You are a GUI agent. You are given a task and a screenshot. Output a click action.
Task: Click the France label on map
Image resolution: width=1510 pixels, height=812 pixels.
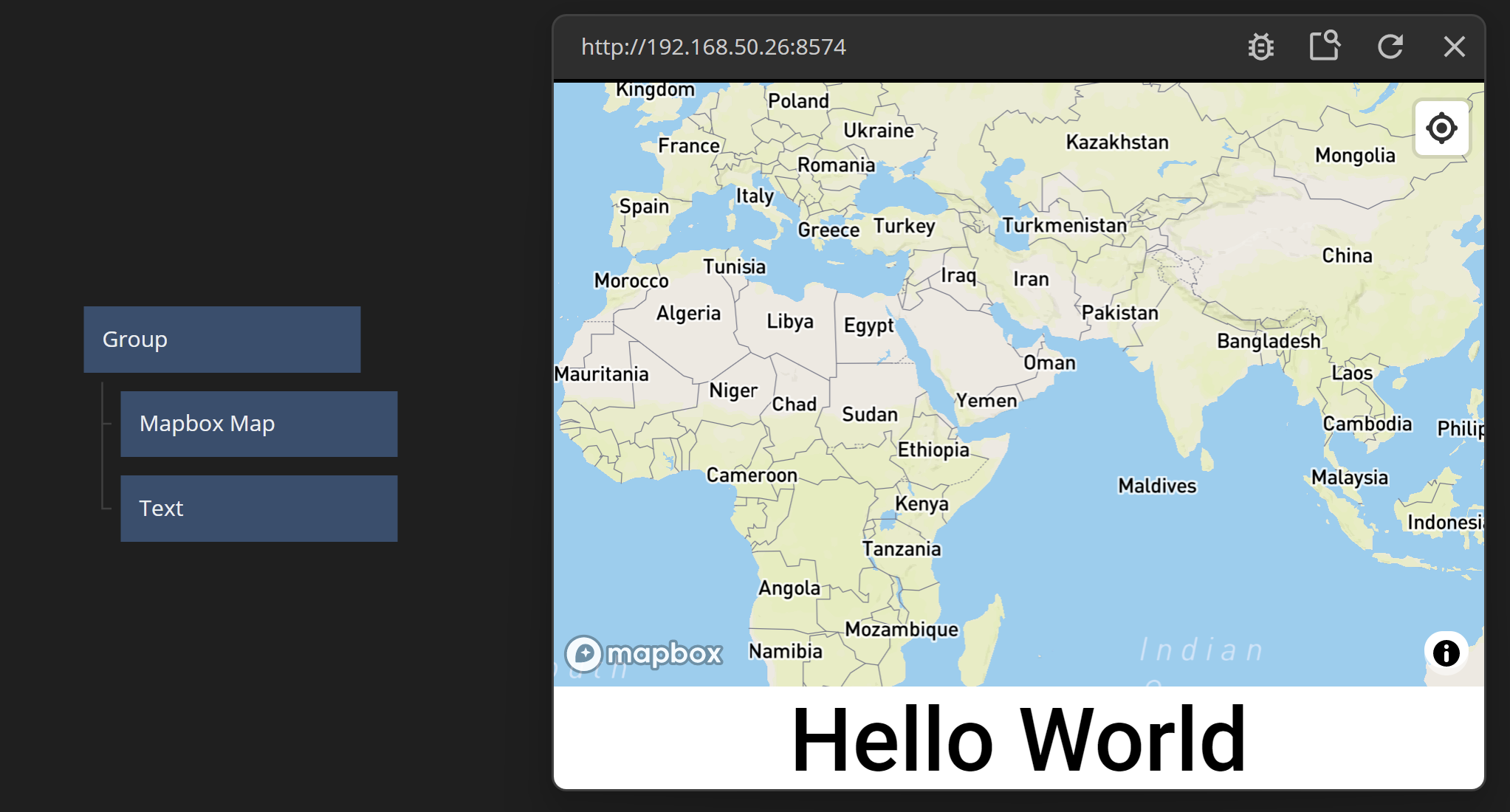pos(688,146)
